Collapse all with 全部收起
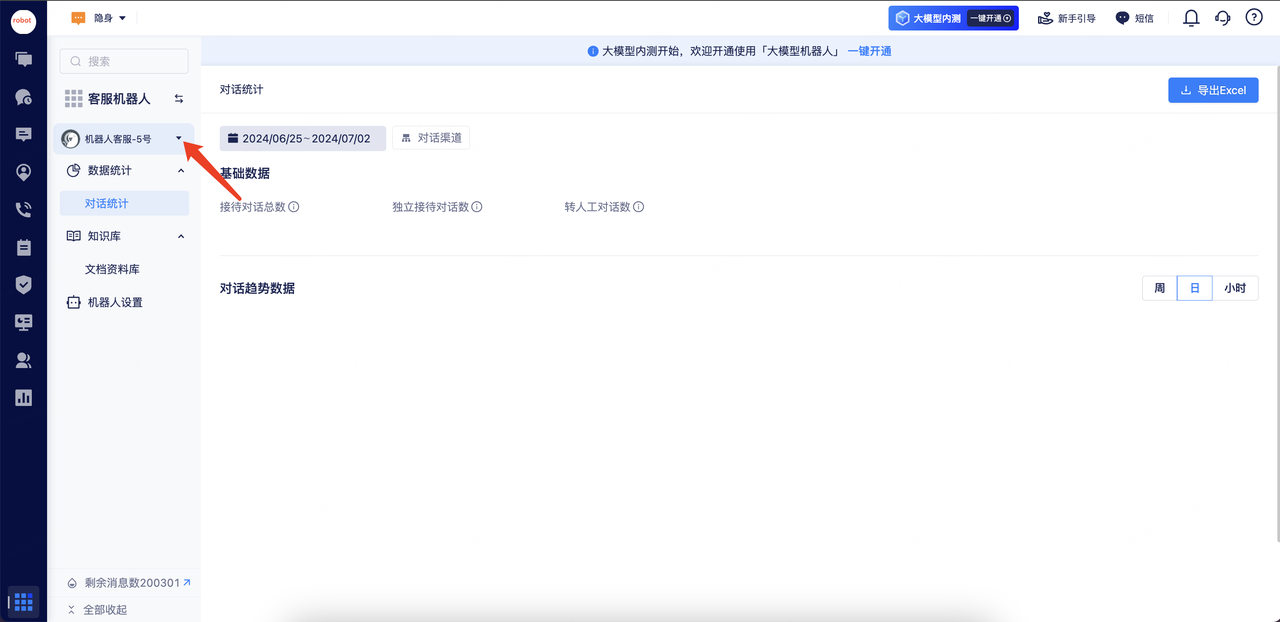The height and width of the screenshot is (622, 1280). click(x=96, y=609)
